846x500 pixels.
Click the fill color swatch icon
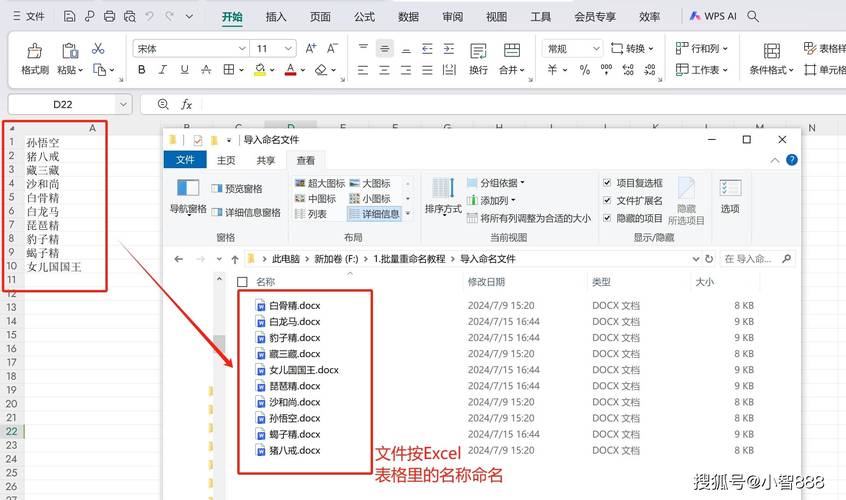(260, 70)
